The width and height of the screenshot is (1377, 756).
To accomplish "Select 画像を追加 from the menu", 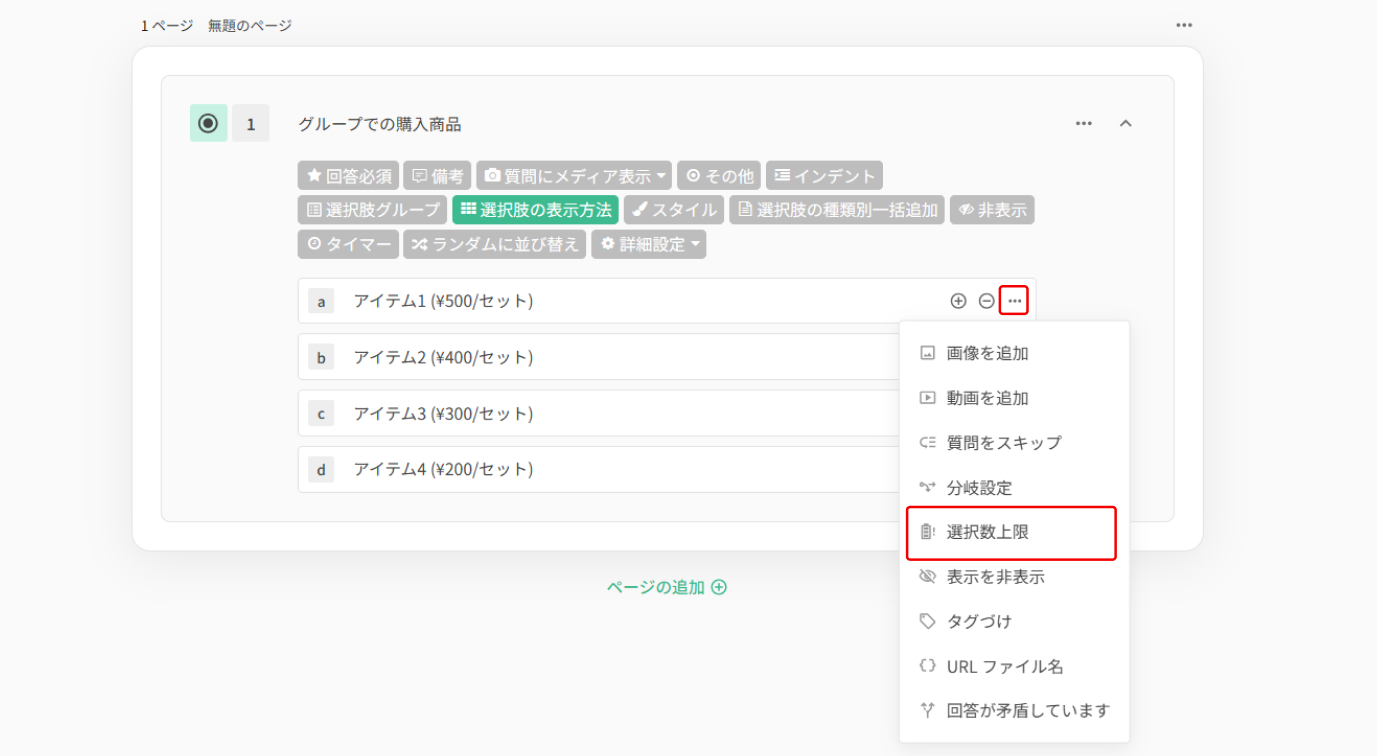I will click(x=1014, y=353).
